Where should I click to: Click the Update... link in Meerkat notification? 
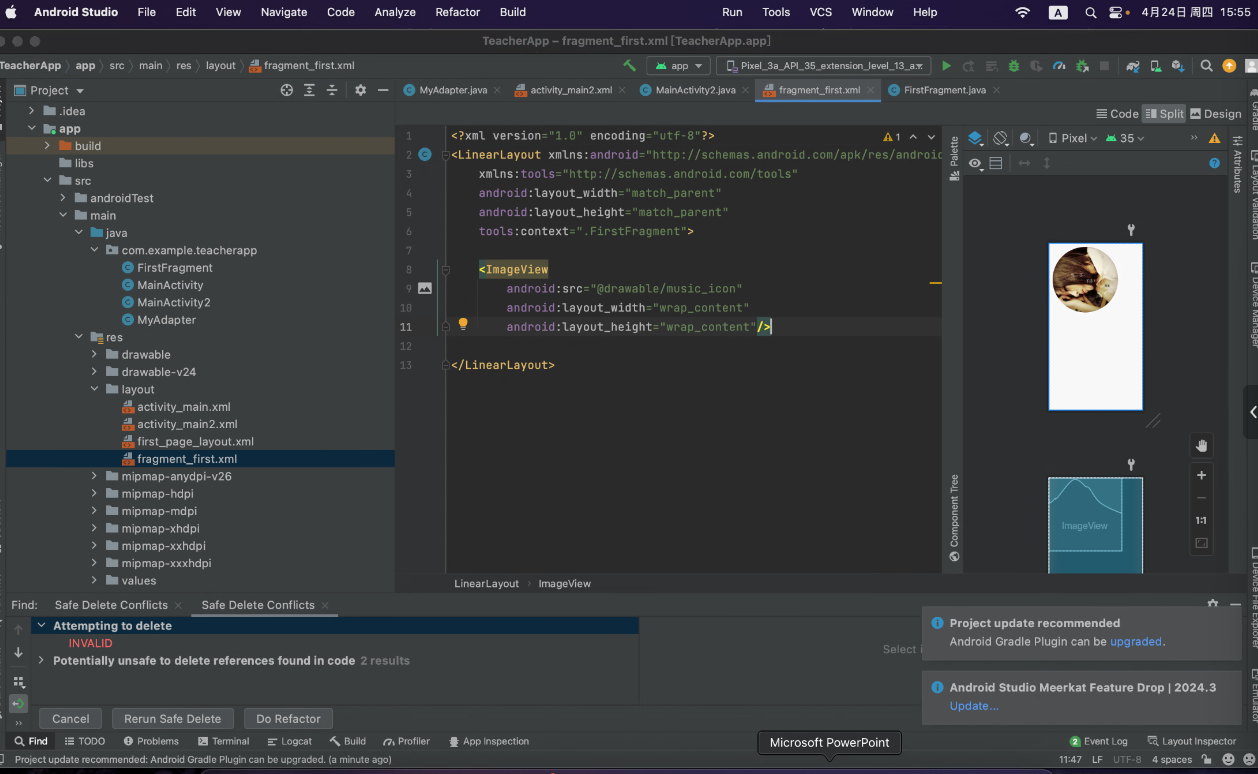click(x=974, y=706)
